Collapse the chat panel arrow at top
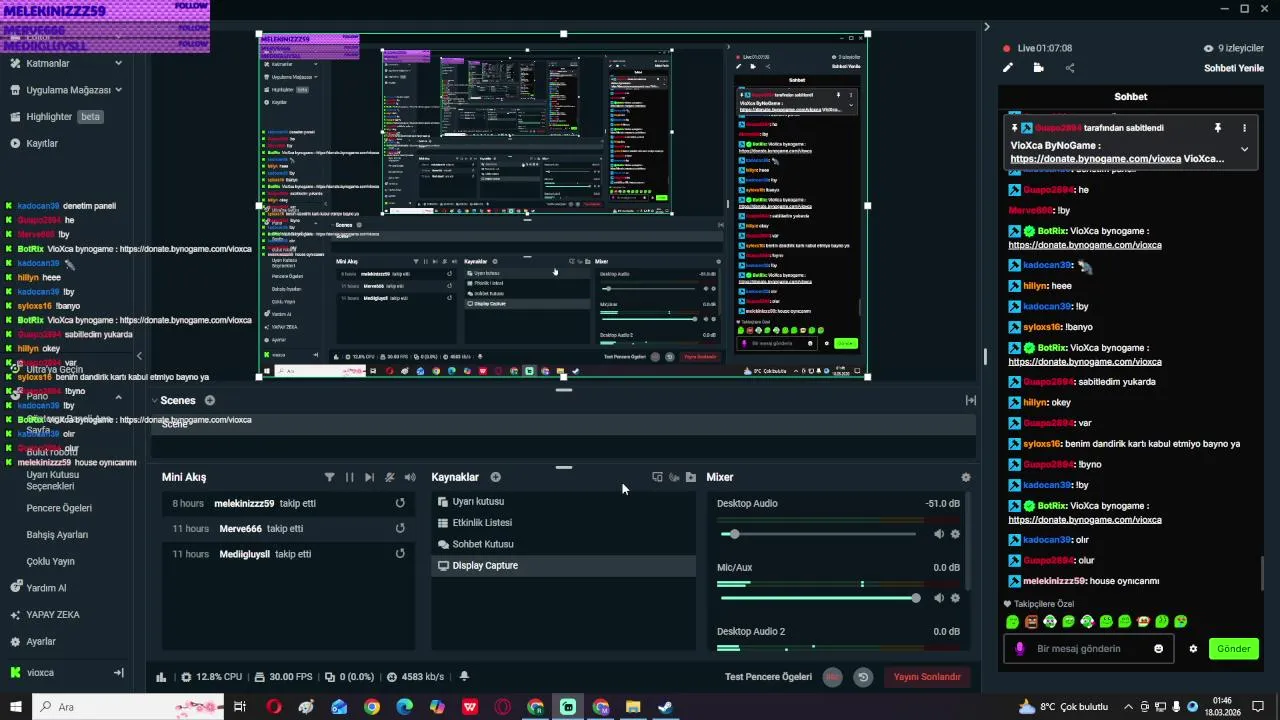 click(x=986, y=27)
